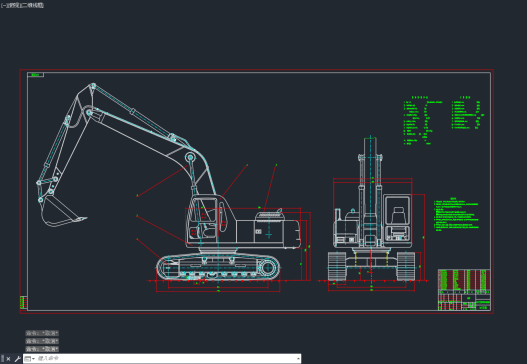Grab the command line's left grip handle

pyautogui.click(x=3, y=359)
